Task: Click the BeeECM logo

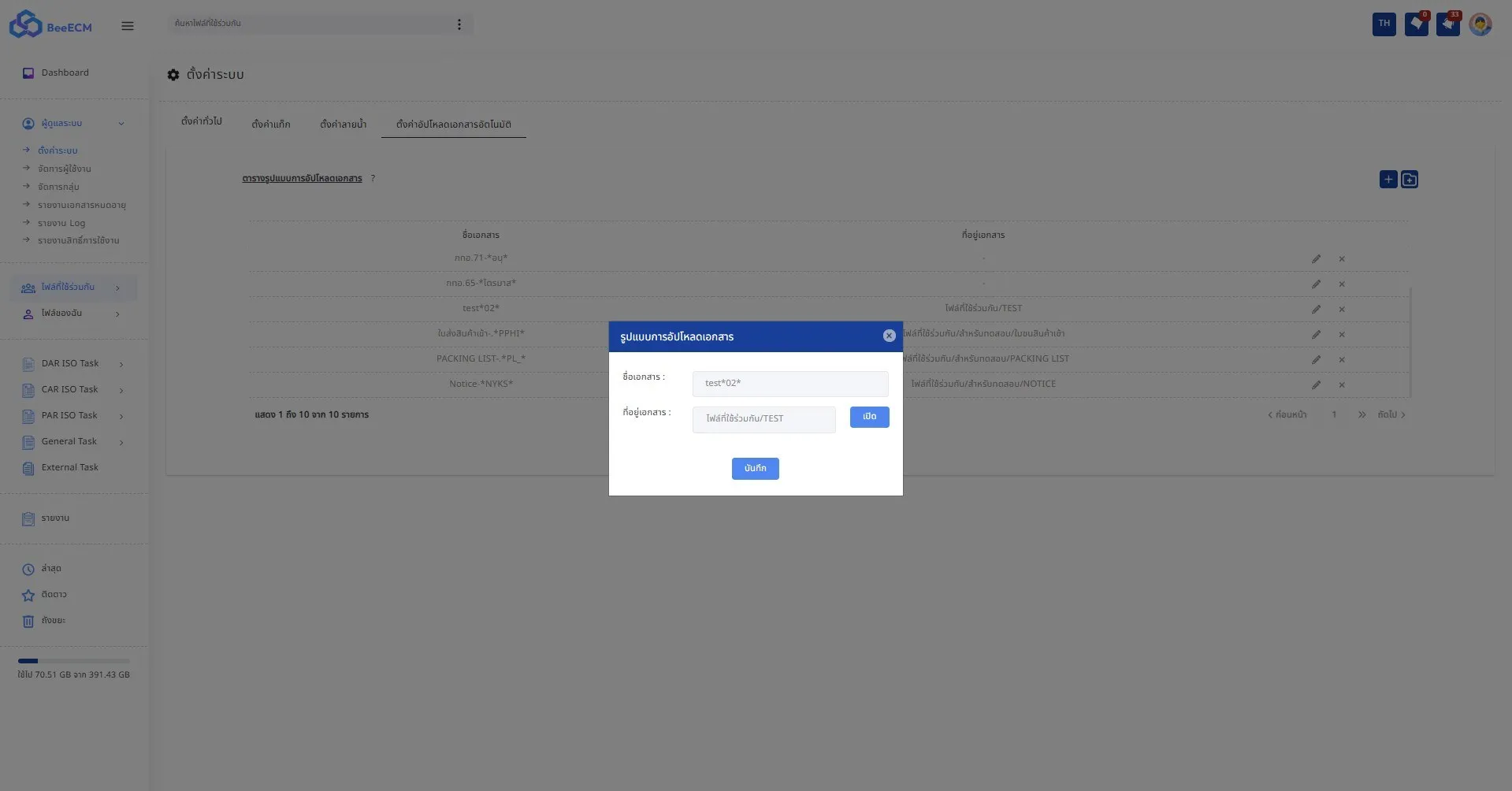Action: click(49, 24)
